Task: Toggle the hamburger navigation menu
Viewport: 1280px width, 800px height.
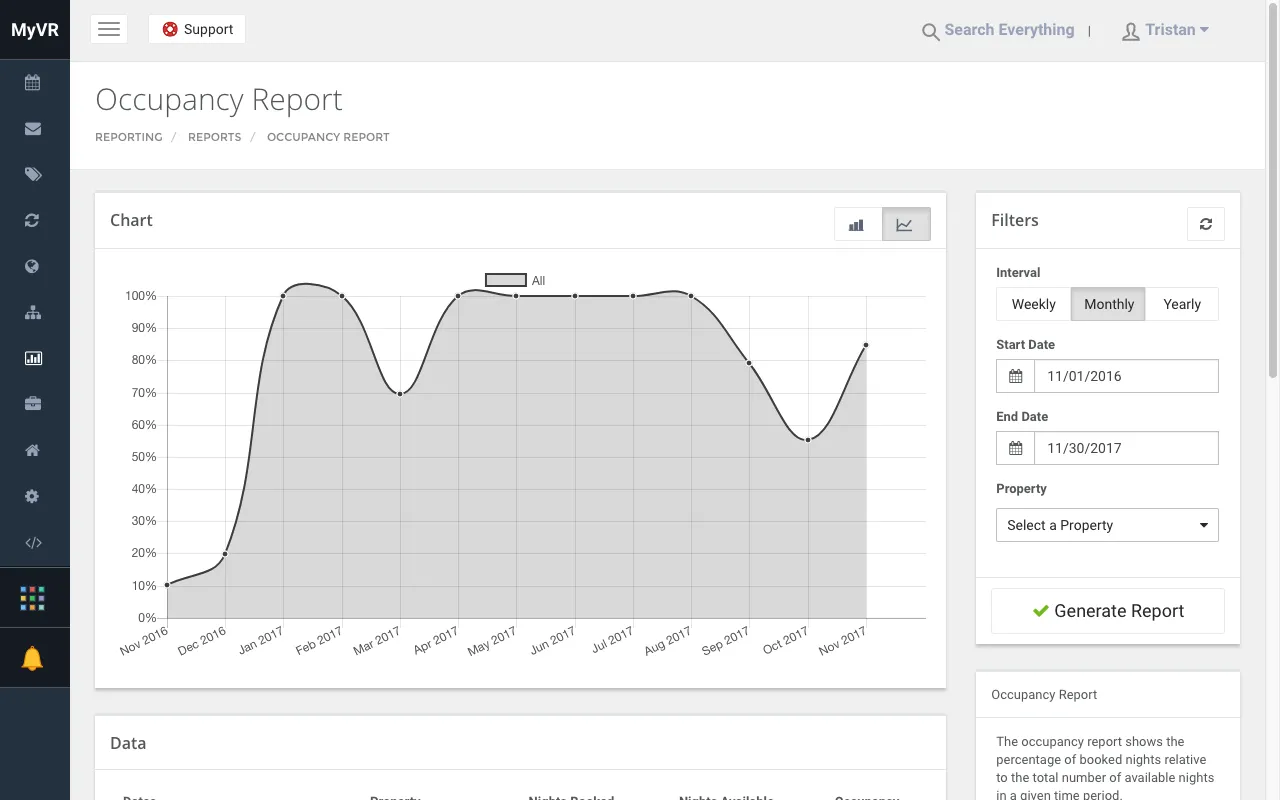Action: click(109, 29)
